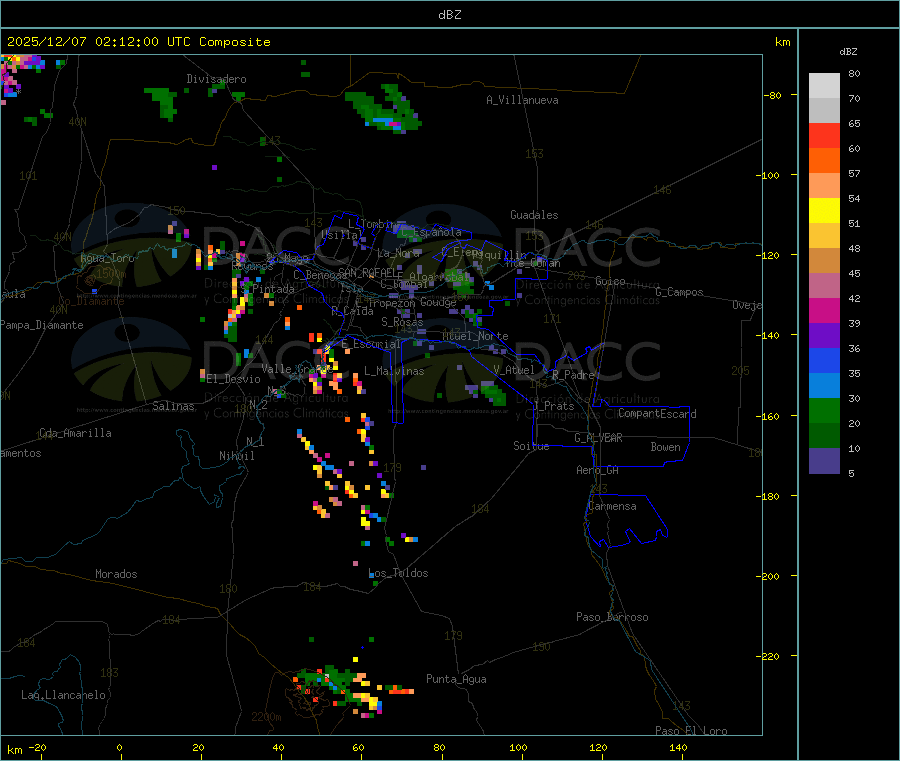The width and height of the screenshot is (900, 761).
Task: Select the amber 51 dBZ legend swatch
Action: [824, 235]
